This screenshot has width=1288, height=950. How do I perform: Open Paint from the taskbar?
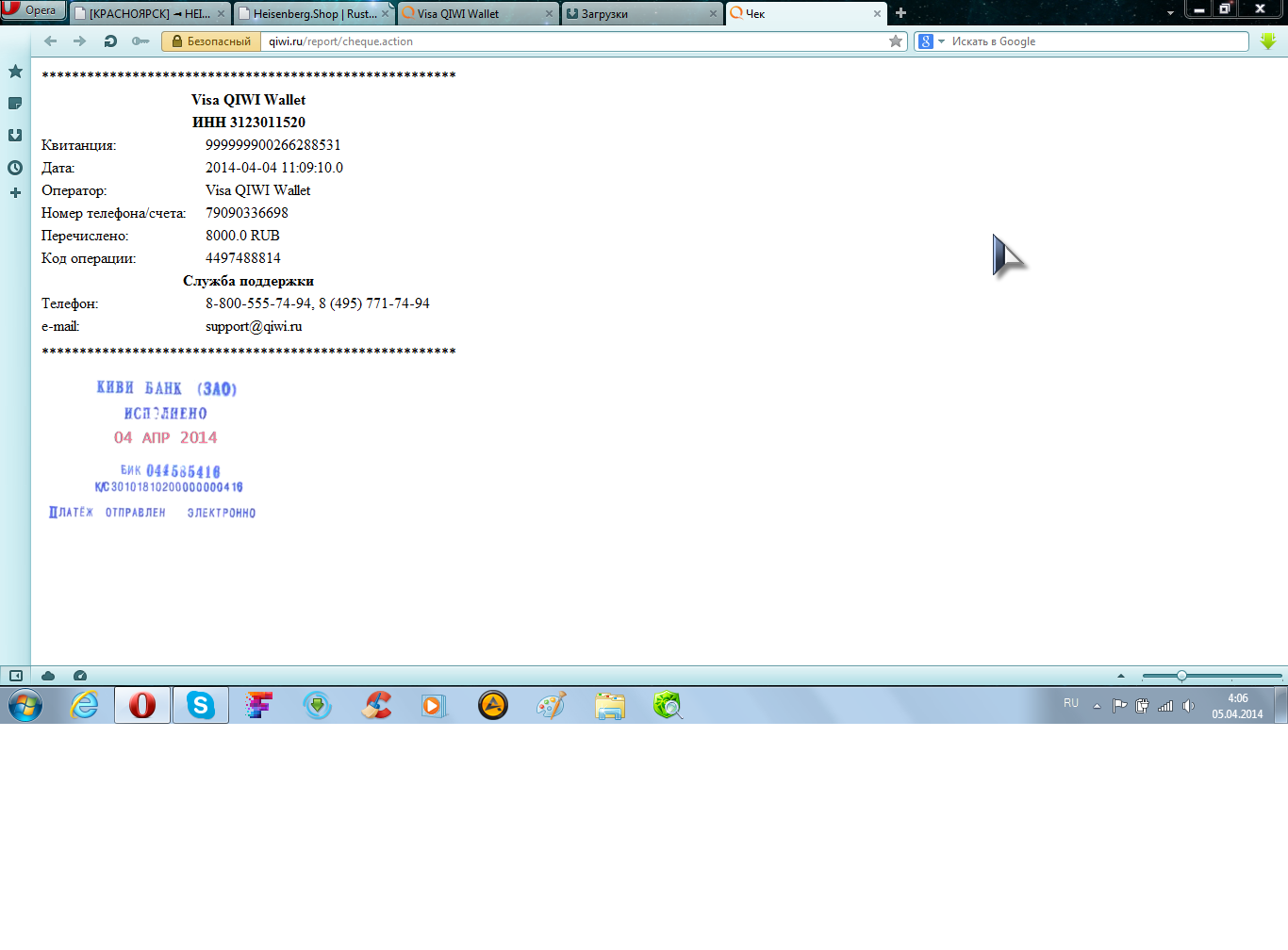[x=551, y=705]
